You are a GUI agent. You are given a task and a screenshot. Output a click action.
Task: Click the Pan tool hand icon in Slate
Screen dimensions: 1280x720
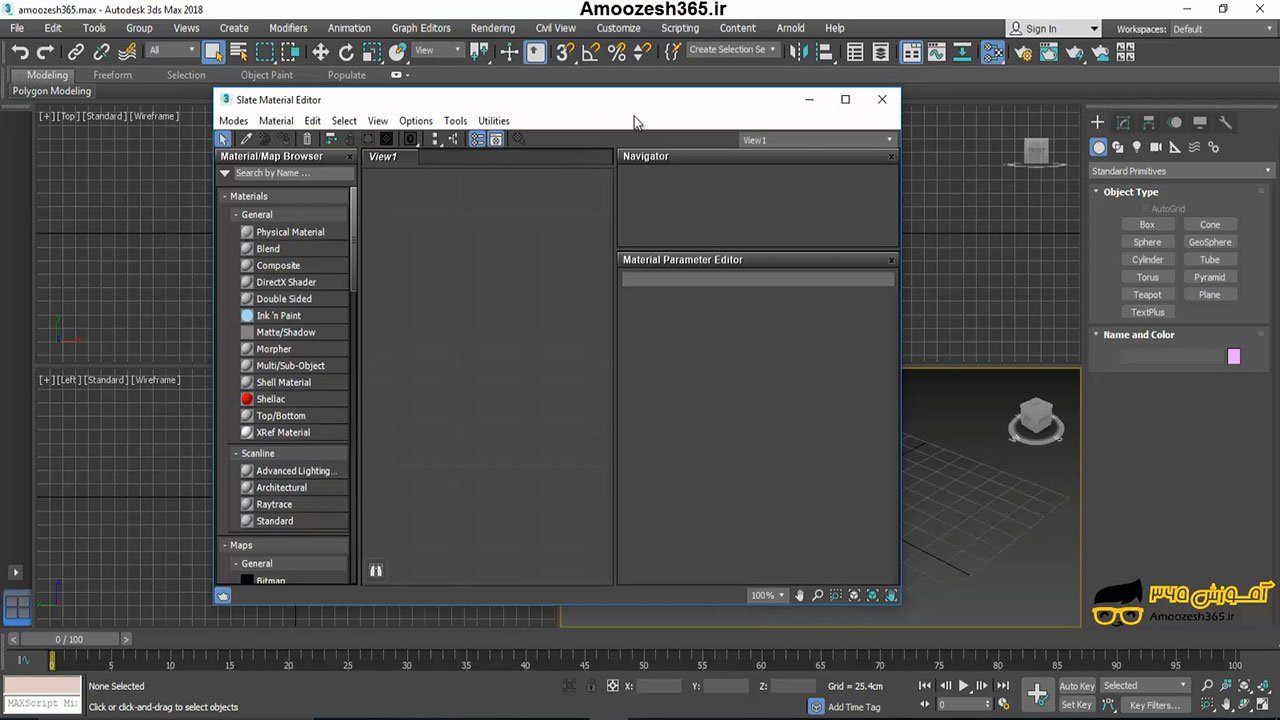799,595
